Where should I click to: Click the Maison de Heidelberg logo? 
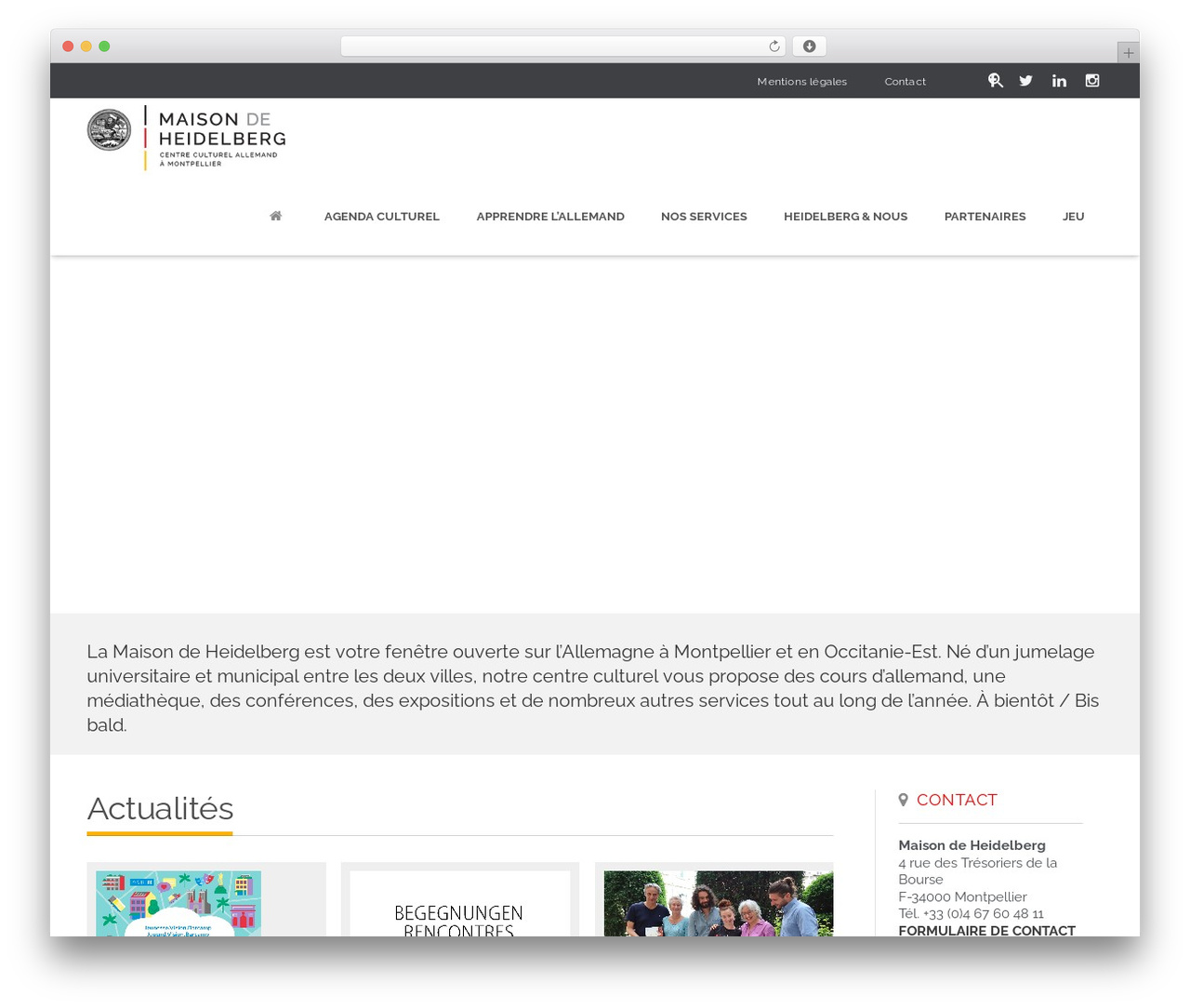[x=187, y=138]
